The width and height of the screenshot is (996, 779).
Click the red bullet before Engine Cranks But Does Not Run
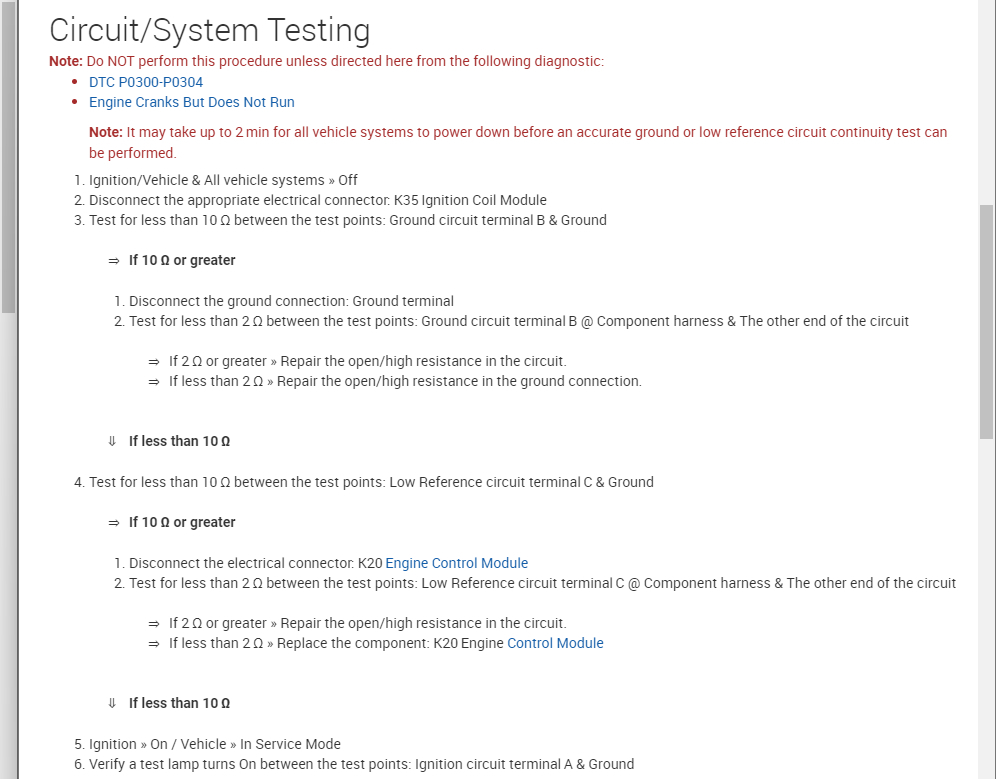75,102
